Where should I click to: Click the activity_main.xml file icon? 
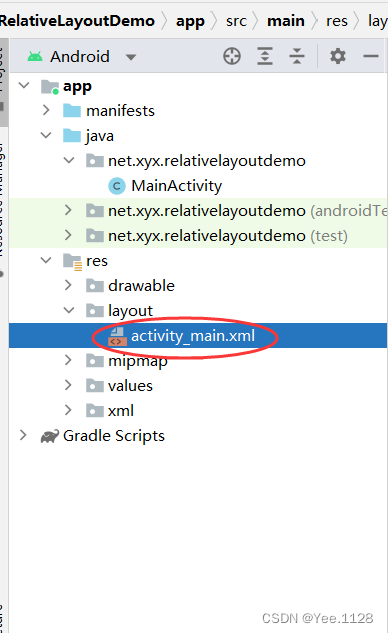pyautogui.click(x=117, y=336)
